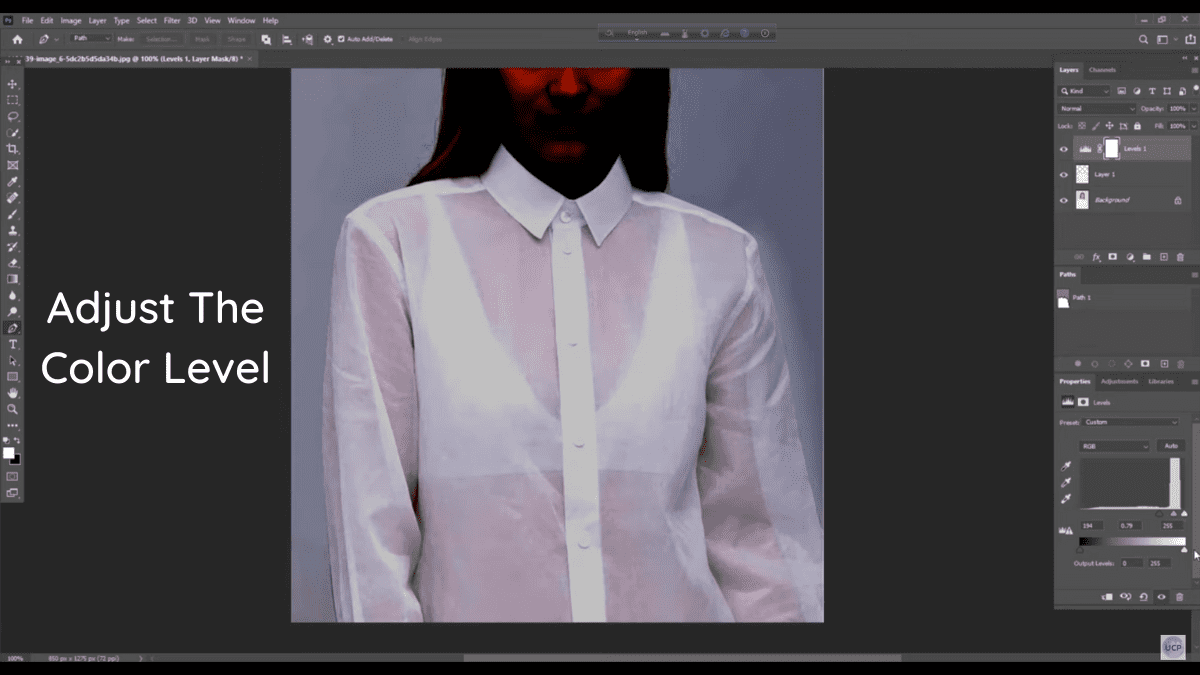1200x675 pixels.
Task: Pick black point eyedropper in Levels
Action: [1066, 466]
